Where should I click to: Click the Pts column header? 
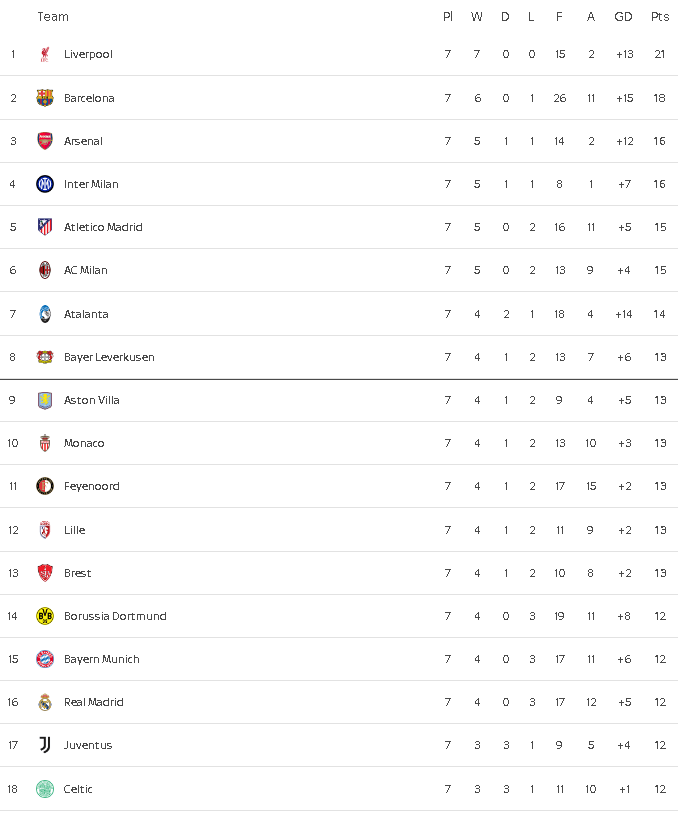click(659, 17)
